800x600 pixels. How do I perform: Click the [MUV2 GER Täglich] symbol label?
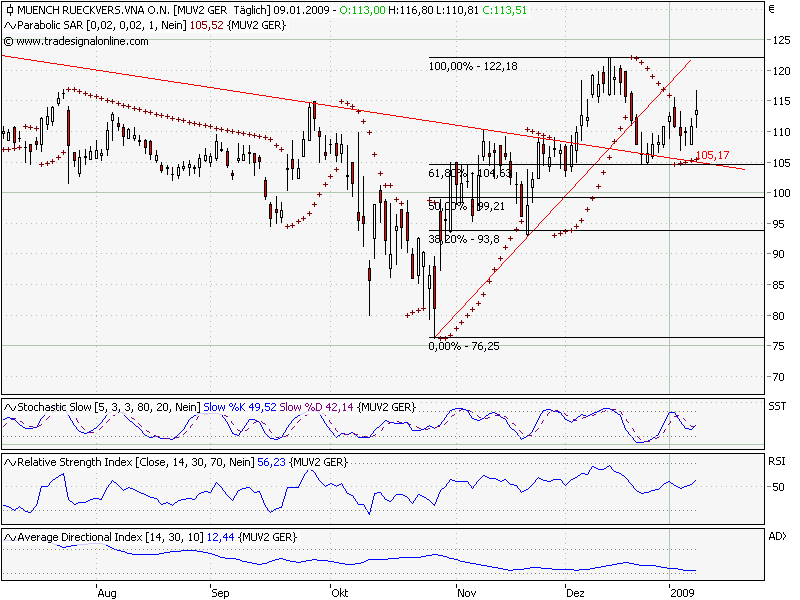(x=222, y=10)
